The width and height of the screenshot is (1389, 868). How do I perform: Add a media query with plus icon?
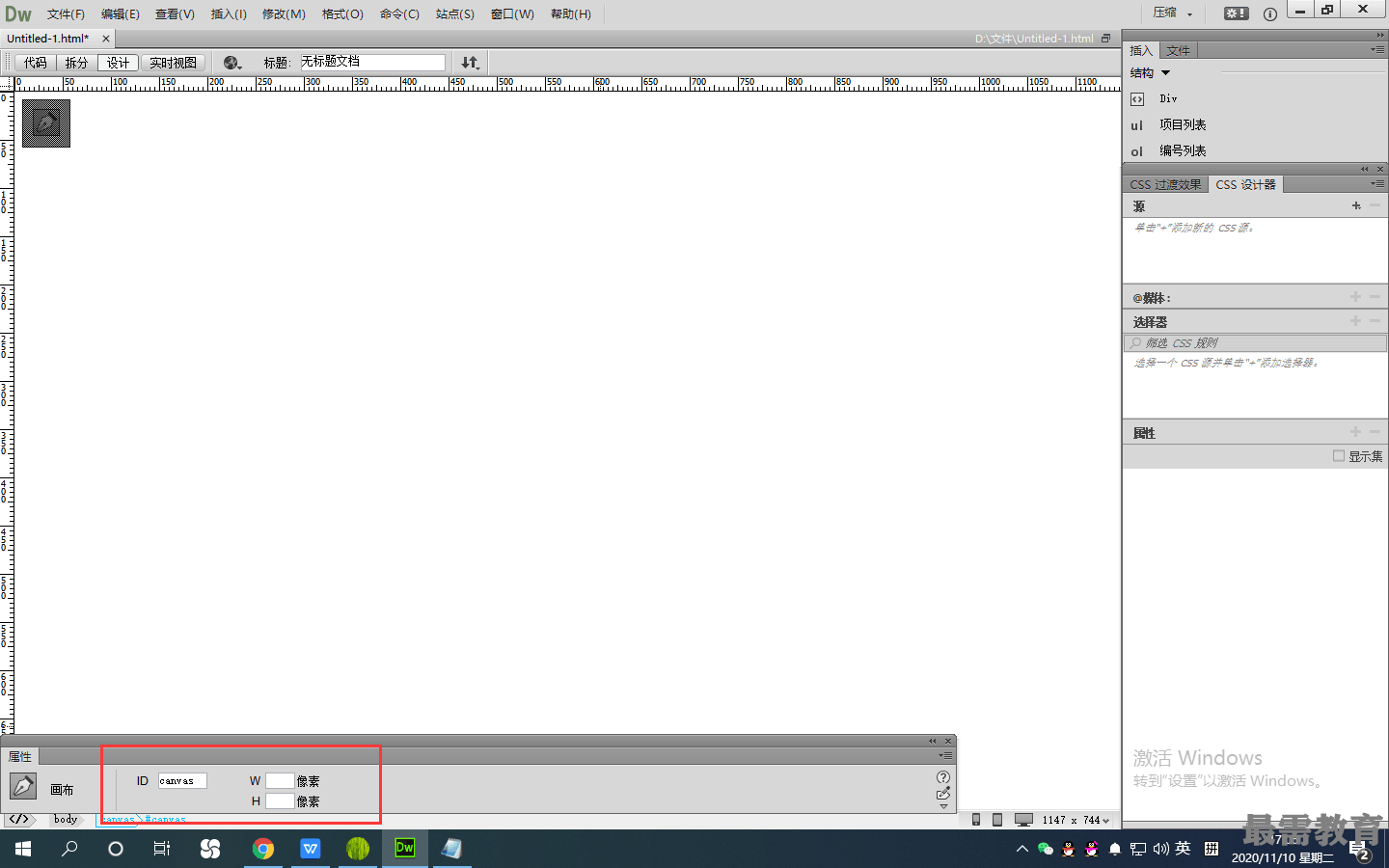1356,297
